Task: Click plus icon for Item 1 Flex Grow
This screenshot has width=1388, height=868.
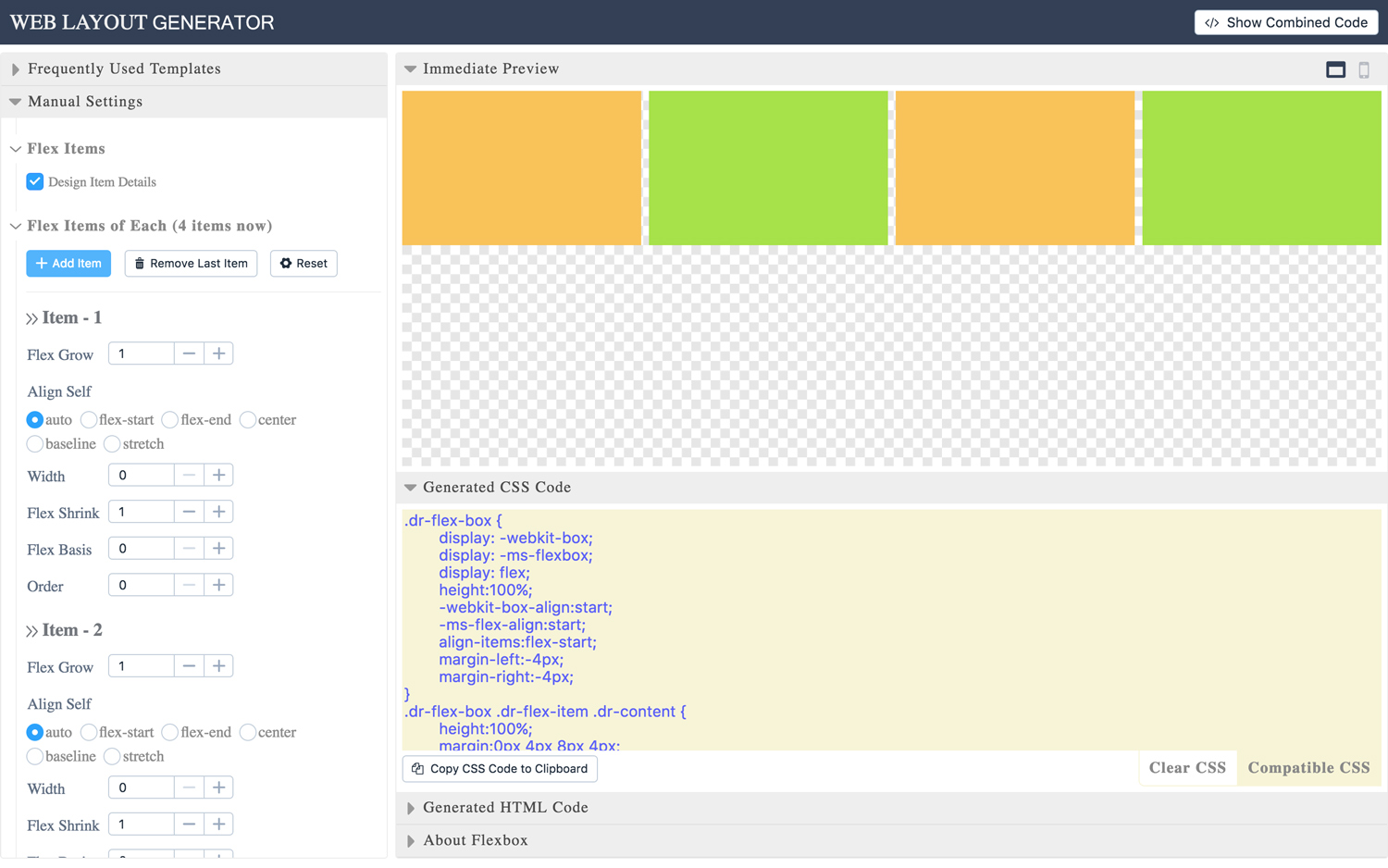Action: click(x=218, y=353)
